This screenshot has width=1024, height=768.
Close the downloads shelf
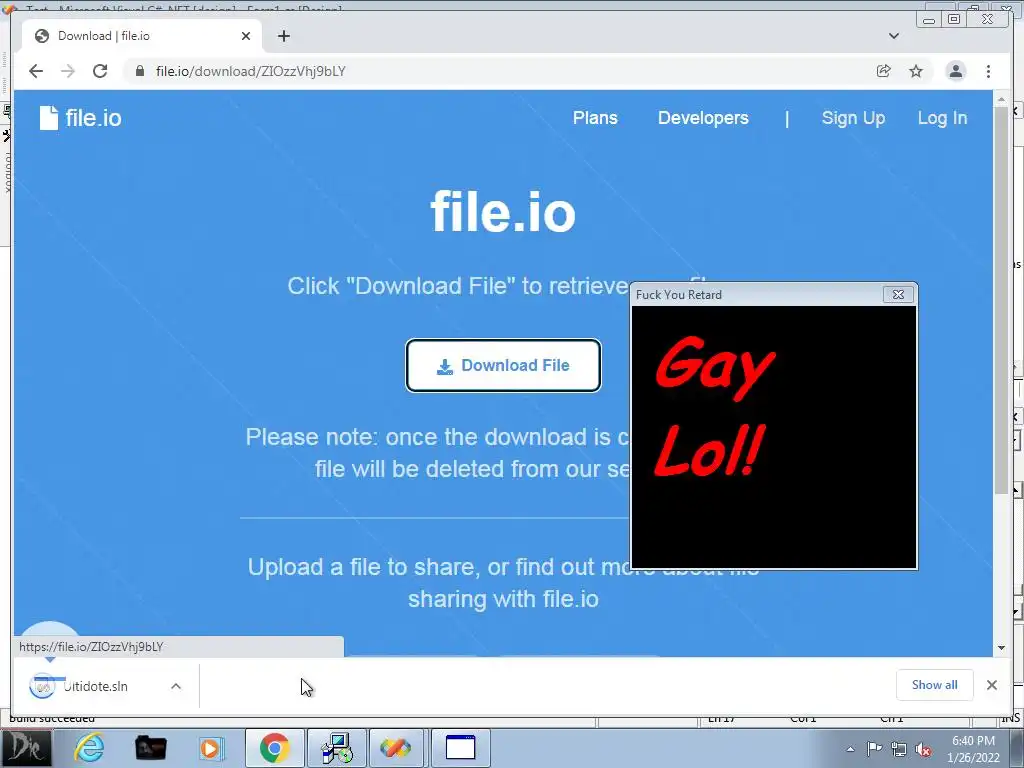[x=991, y=685]
